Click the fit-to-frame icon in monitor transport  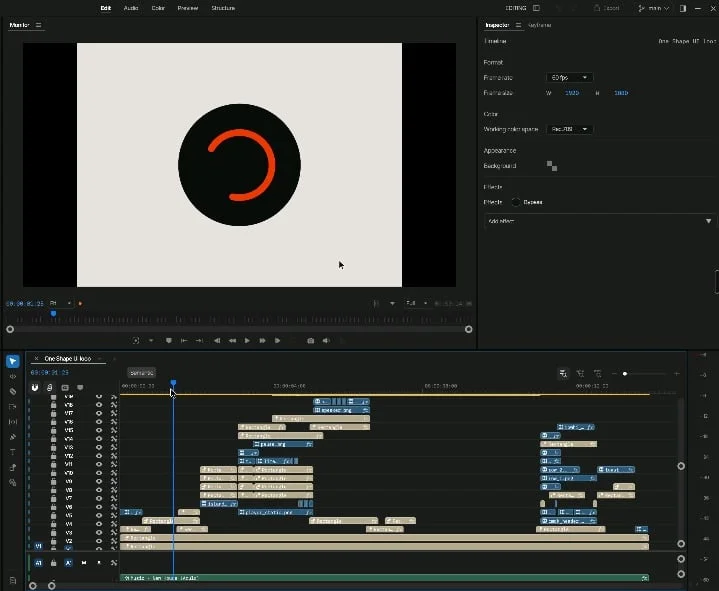pyautogui.click(x=136, y=341)
